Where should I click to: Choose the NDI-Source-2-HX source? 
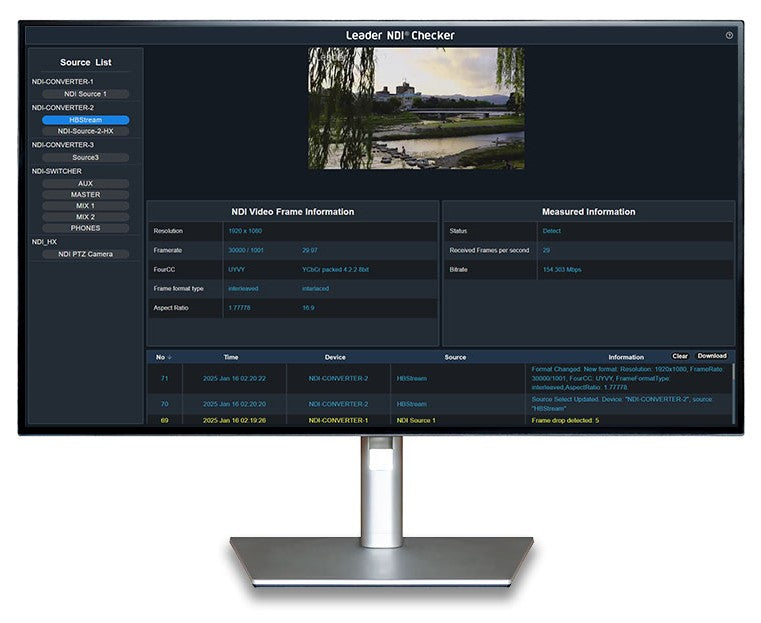pyautogui.click(x=85, y=131)
